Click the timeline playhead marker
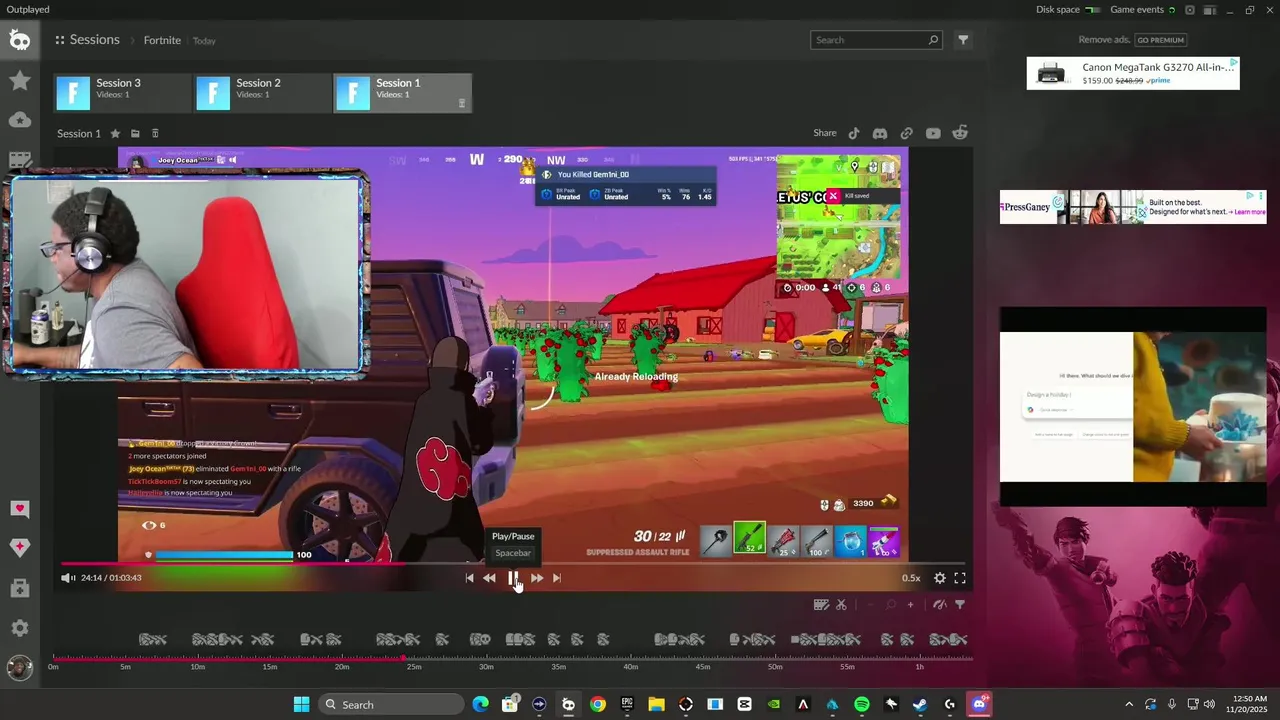The height and width of the screenshot is (720, 1280). pyautogui.click(x=404, y=658)
